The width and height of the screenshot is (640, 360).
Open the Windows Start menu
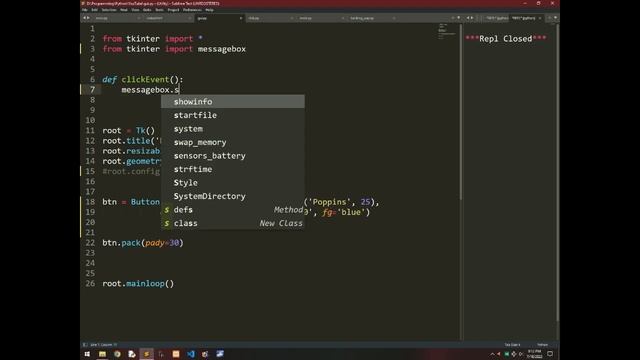[x=87, y=354]
